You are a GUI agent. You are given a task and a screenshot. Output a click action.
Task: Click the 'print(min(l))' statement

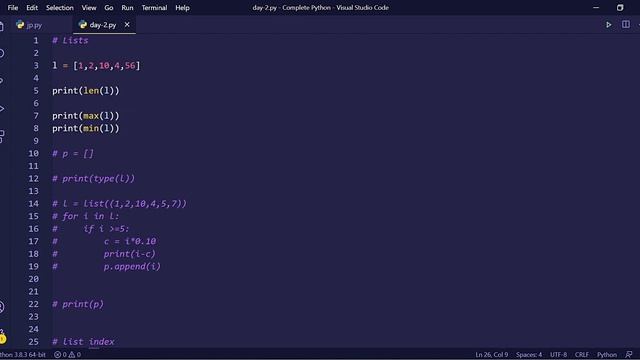[x=86, y=128]
